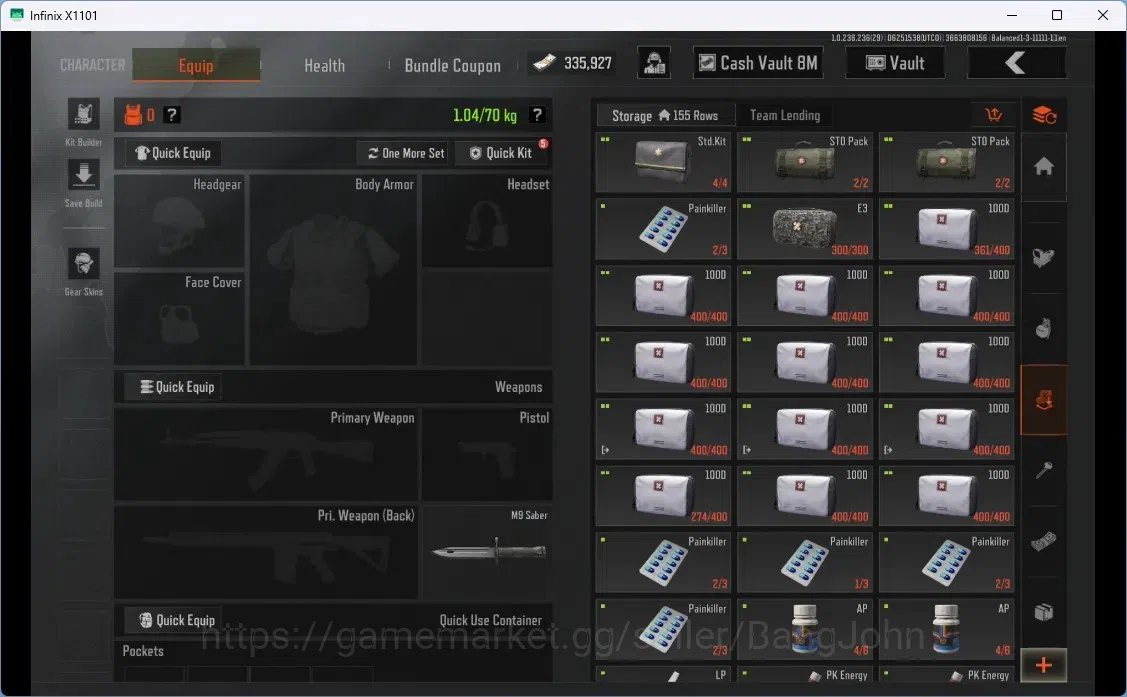1127x697 pixels.
Task: Open Gear Skins icon
Action: (83, 264)
